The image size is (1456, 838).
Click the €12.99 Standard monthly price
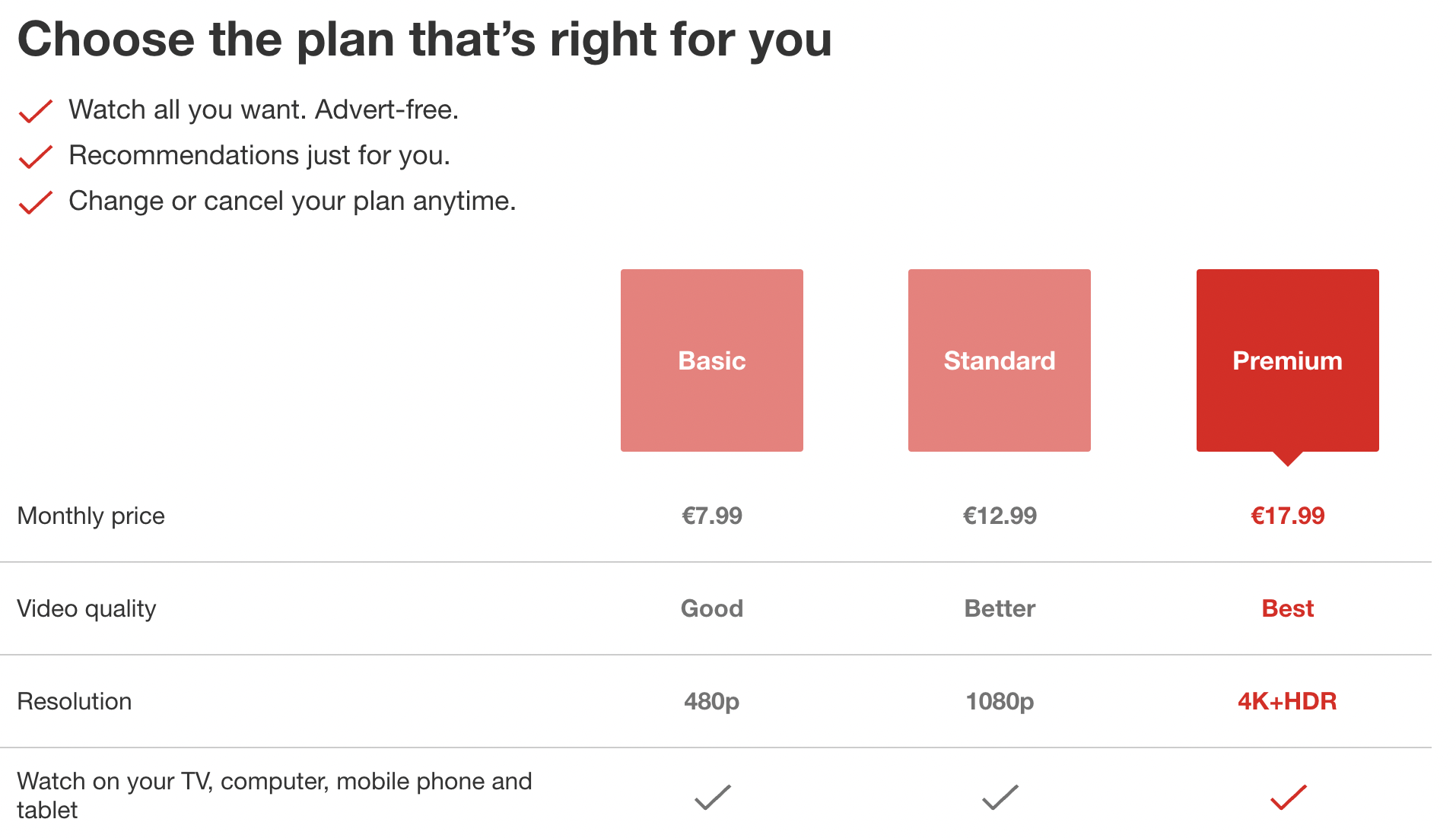coord(1000,516)
